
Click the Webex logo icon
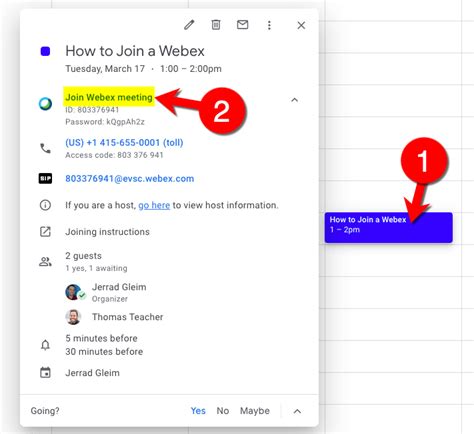point(45,104)
